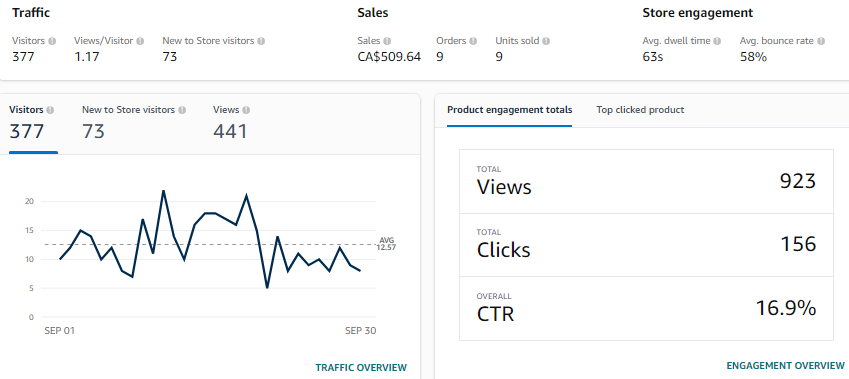The width and height of the screenshot is (849, 379).
Task: Select the Visitors 377 chart tab
Action: click(32, 124)
